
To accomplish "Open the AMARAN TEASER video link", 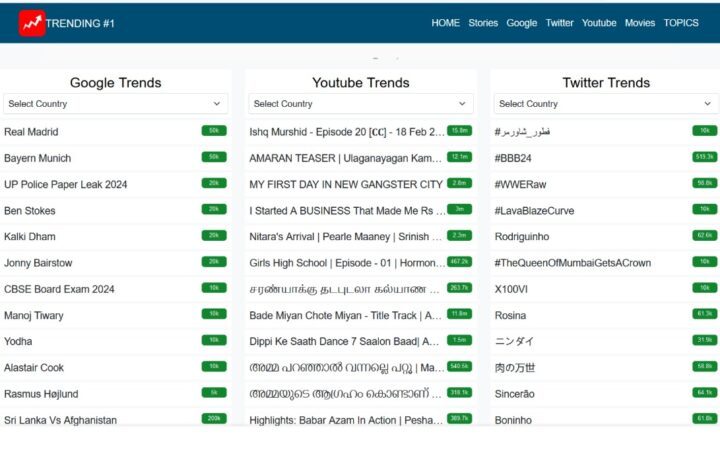I will tap(345, 158).
